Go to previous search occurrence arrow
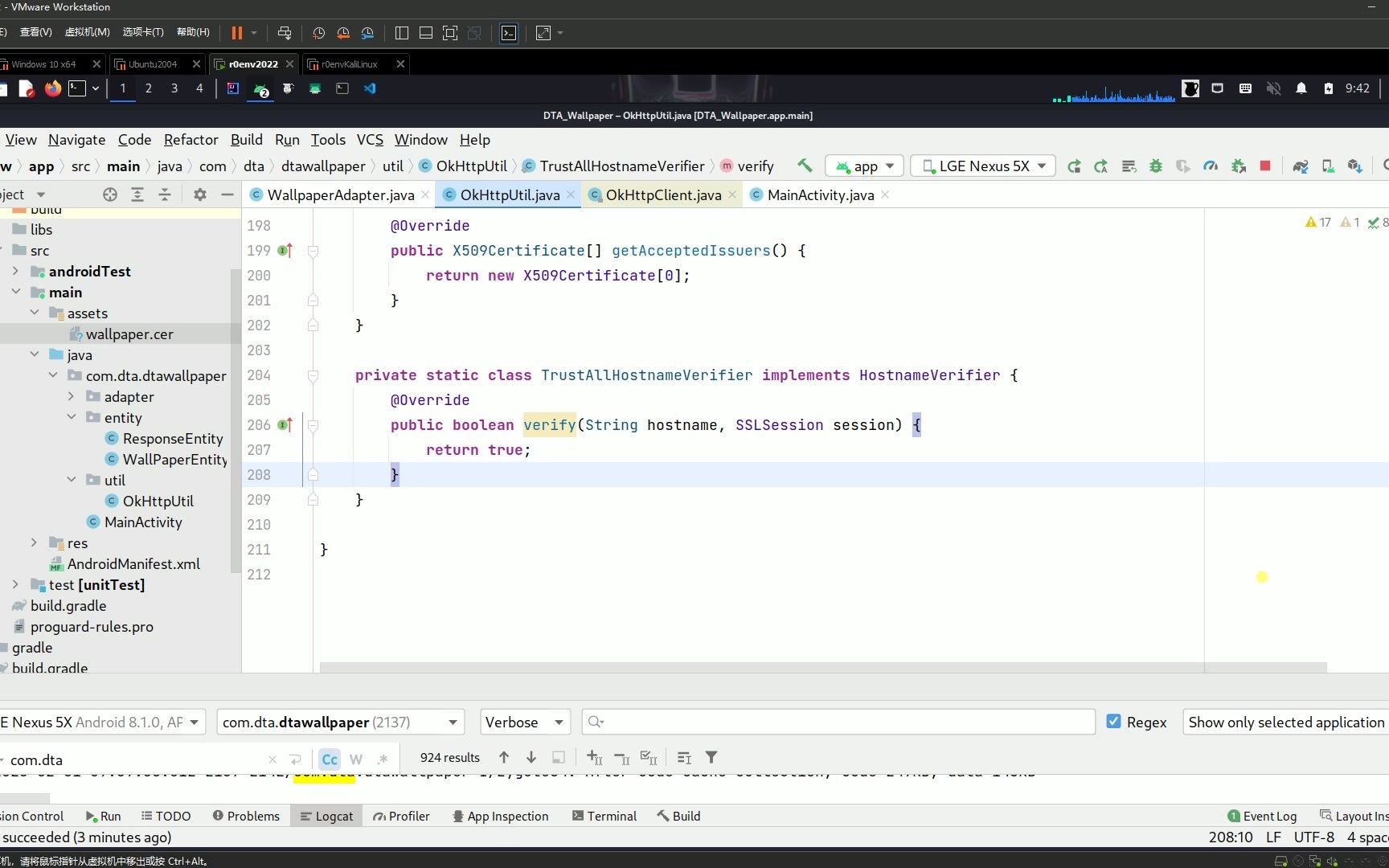 point(504,757)
